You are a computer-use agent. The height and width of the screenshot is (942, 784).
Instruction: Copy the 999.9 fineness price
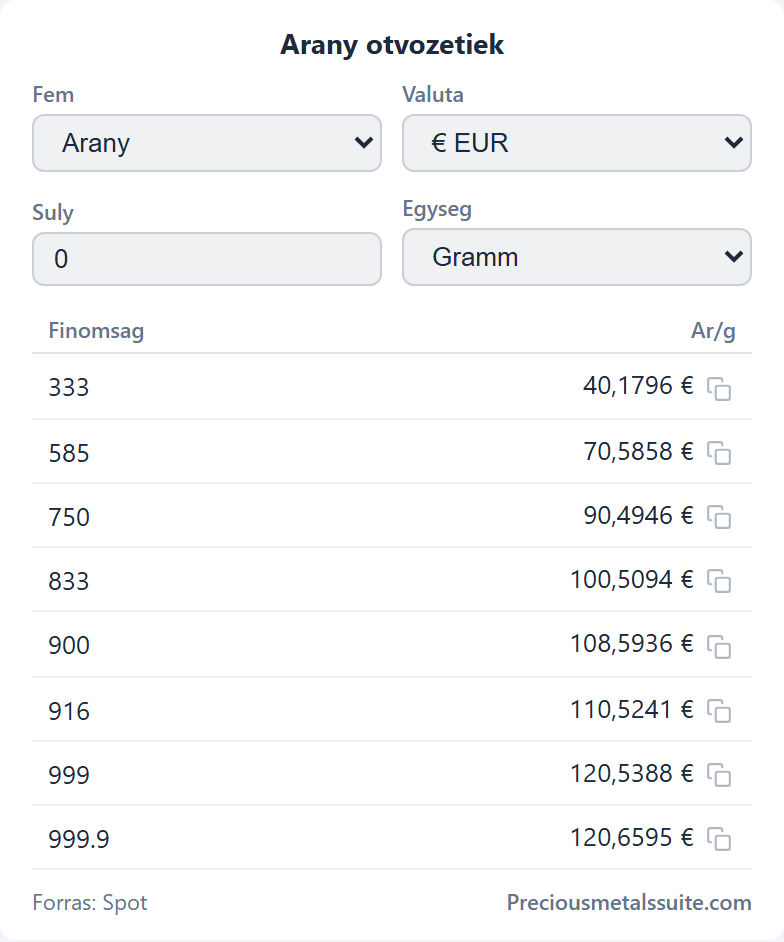tap(719, 839)
